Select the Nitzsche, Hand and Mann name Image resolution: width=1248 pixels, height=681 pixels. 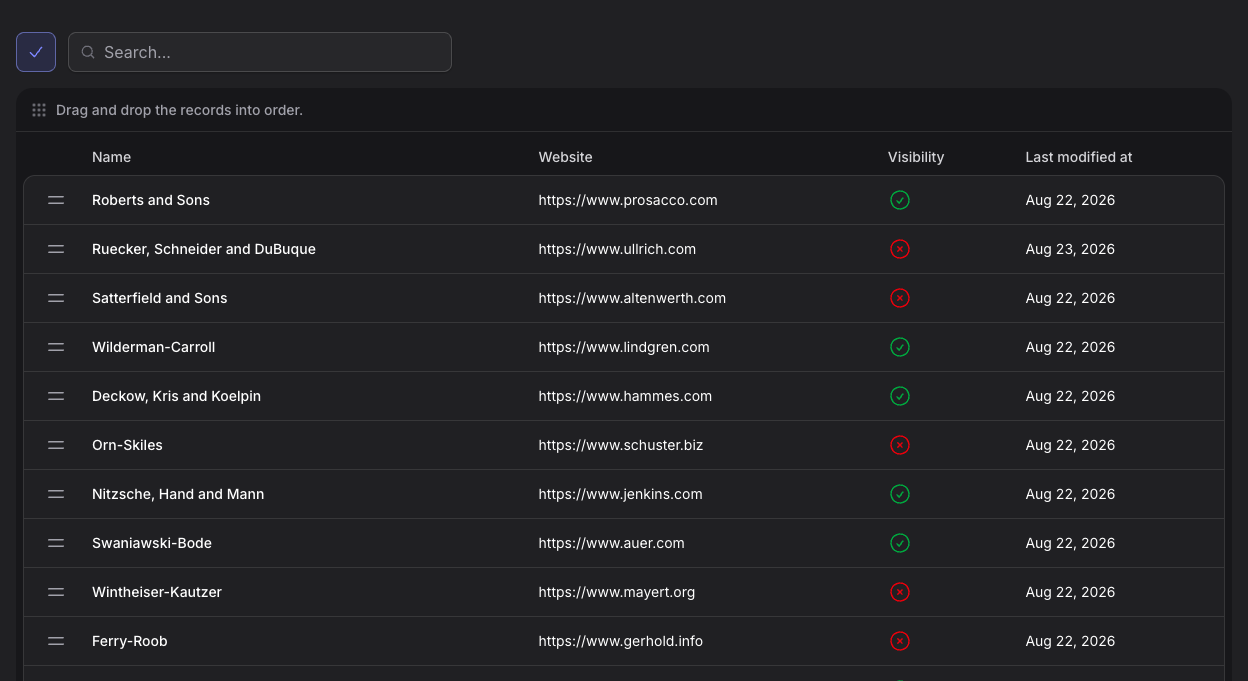tap(178, 494)
